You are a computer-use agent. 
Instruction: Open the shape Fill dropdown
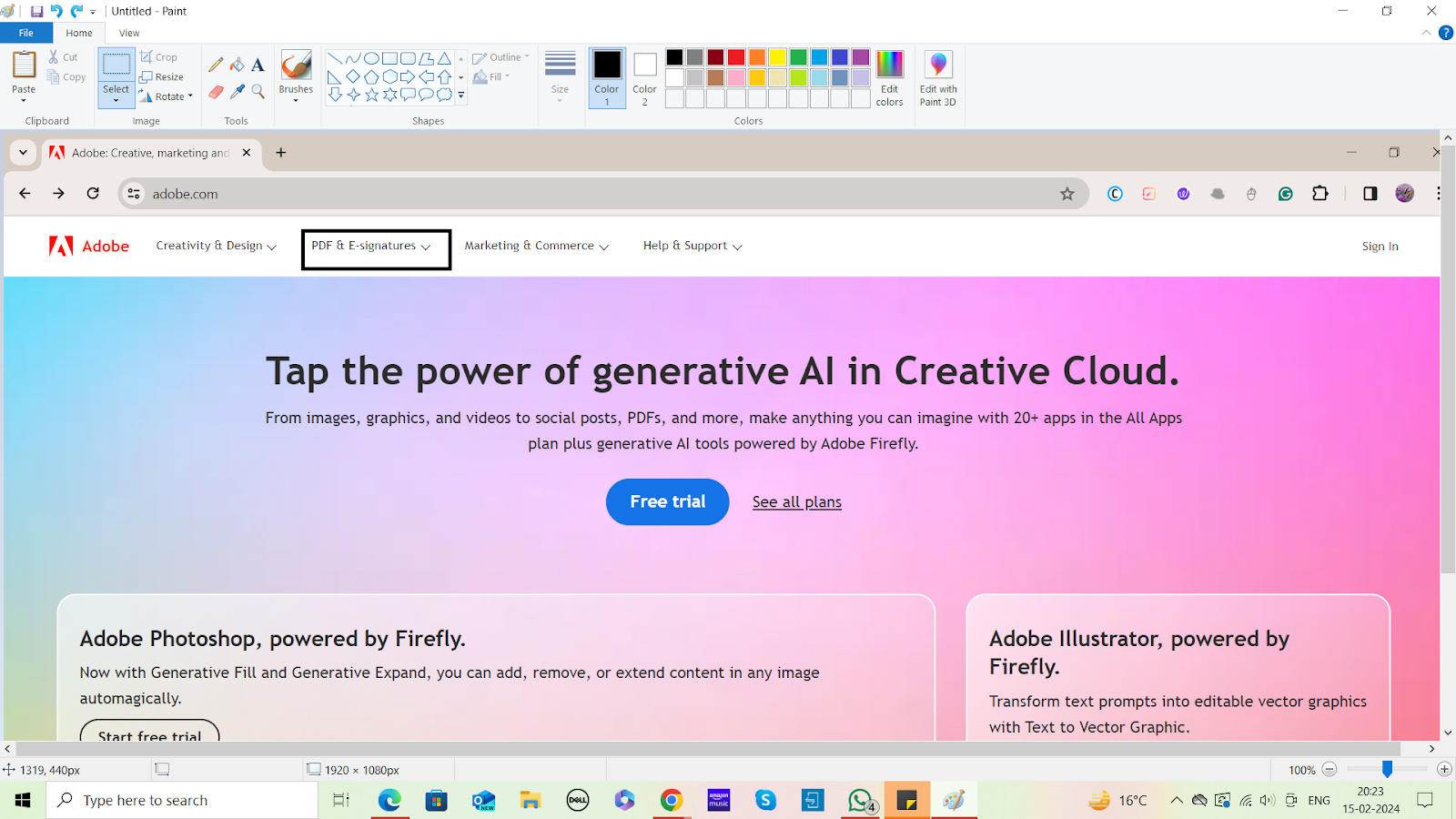[x=491, y=77]
